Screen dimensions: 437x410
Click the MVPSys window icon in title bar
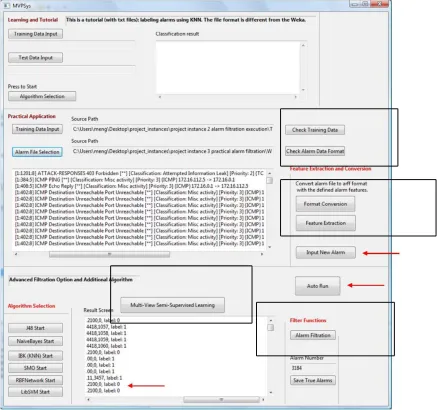coord(7,5)
